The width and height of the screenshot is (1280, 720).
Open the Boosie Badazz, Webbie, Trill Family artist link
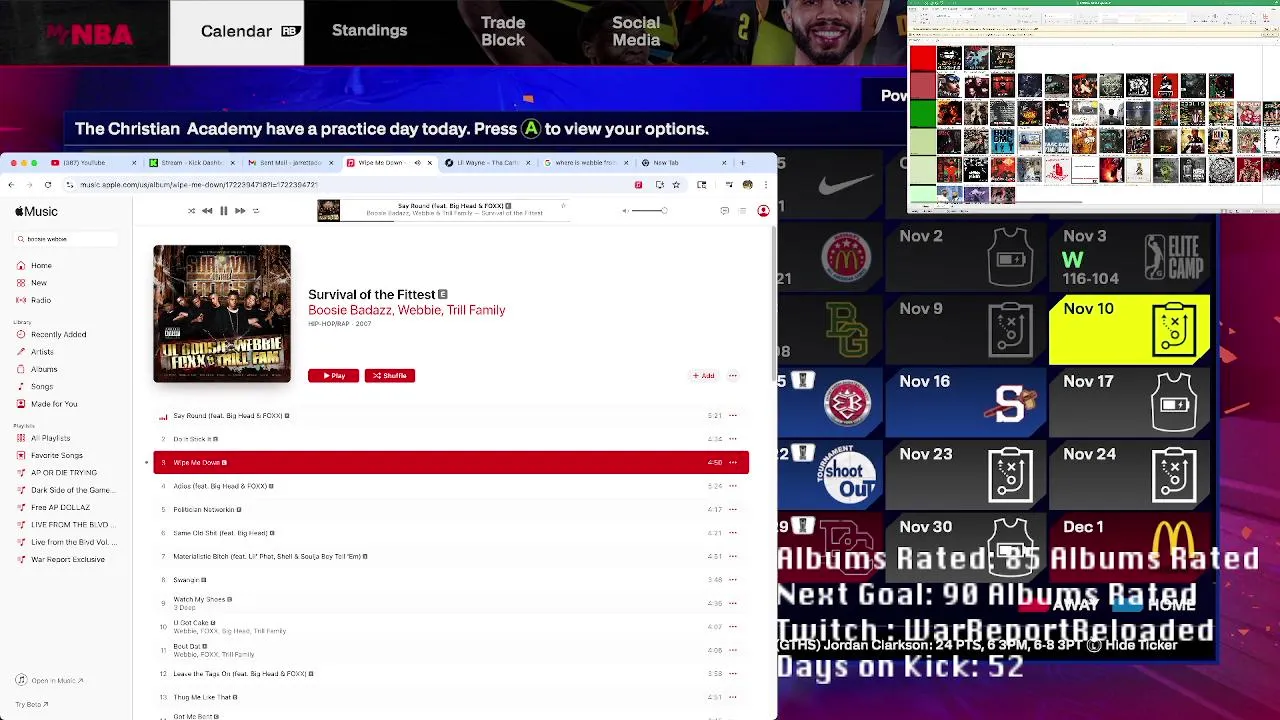point(406,310)
